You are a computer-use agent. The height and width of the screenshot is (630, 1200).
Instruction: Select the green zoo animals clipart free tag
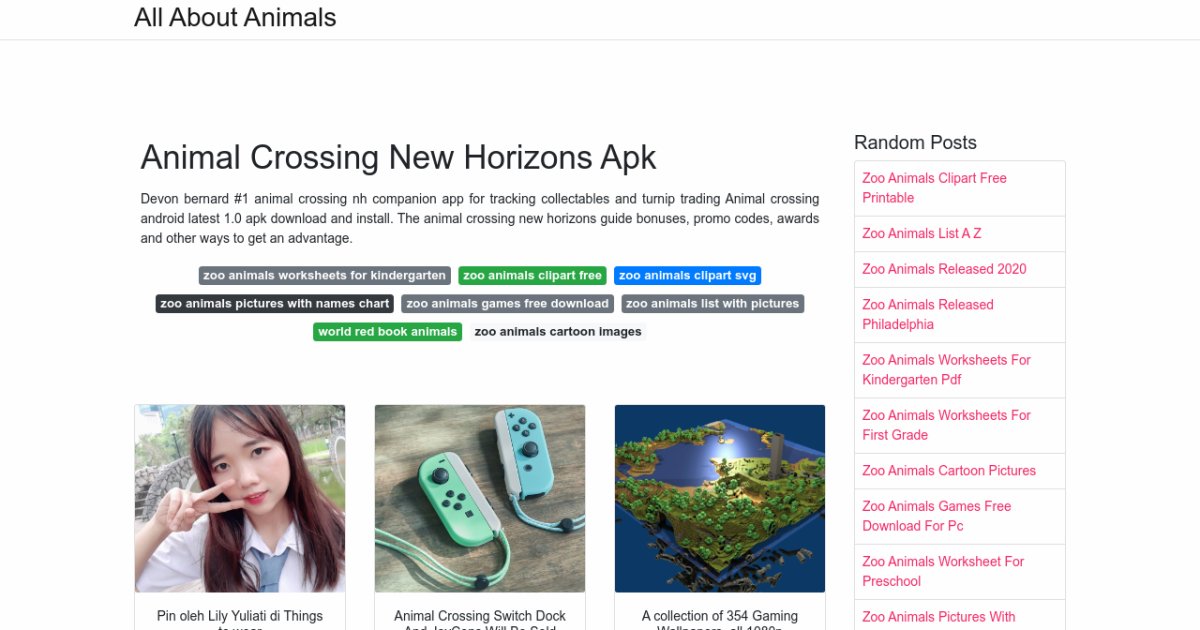tap(532, 276)
